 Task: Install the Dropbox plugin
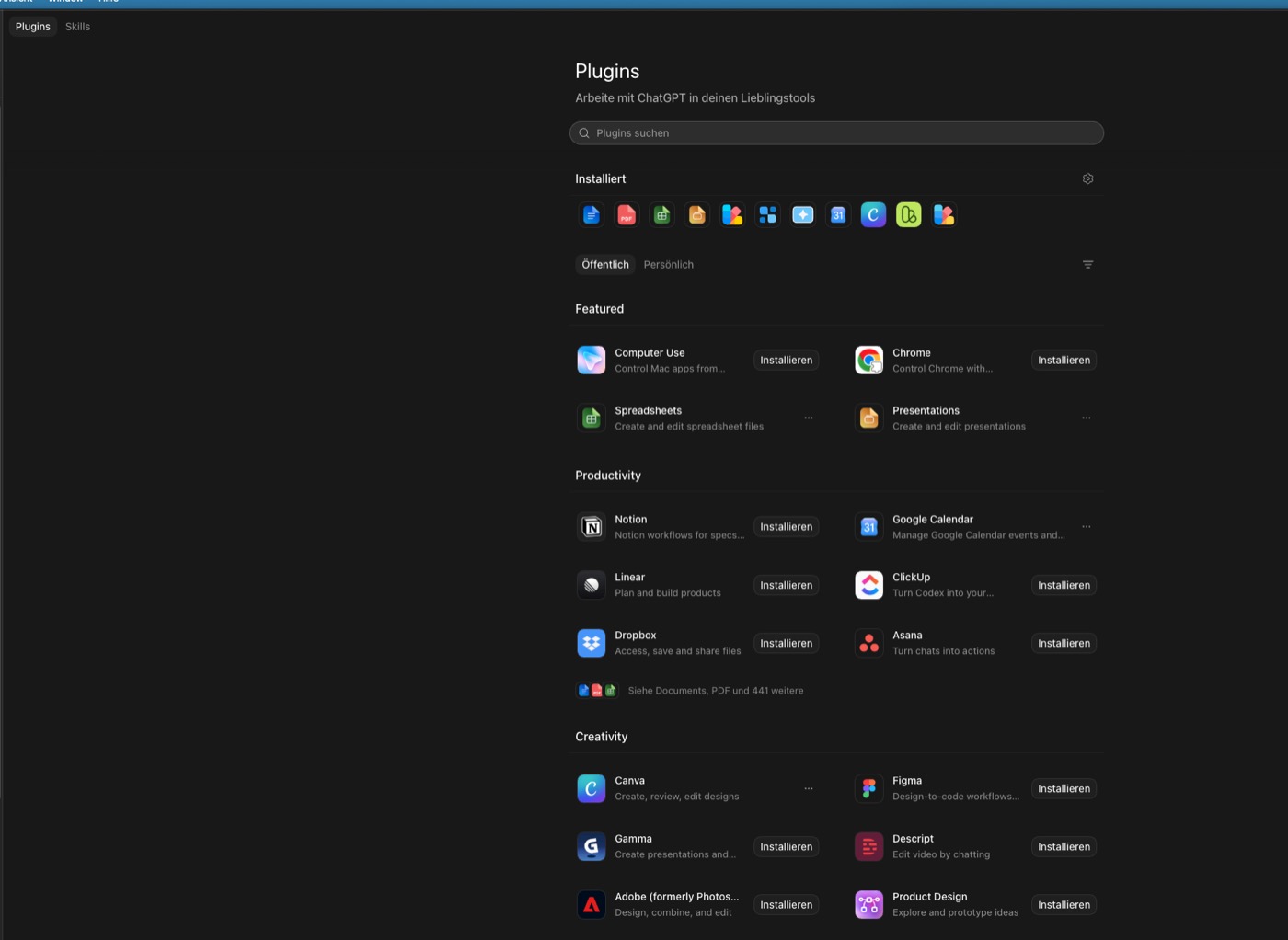pos(787,643)
